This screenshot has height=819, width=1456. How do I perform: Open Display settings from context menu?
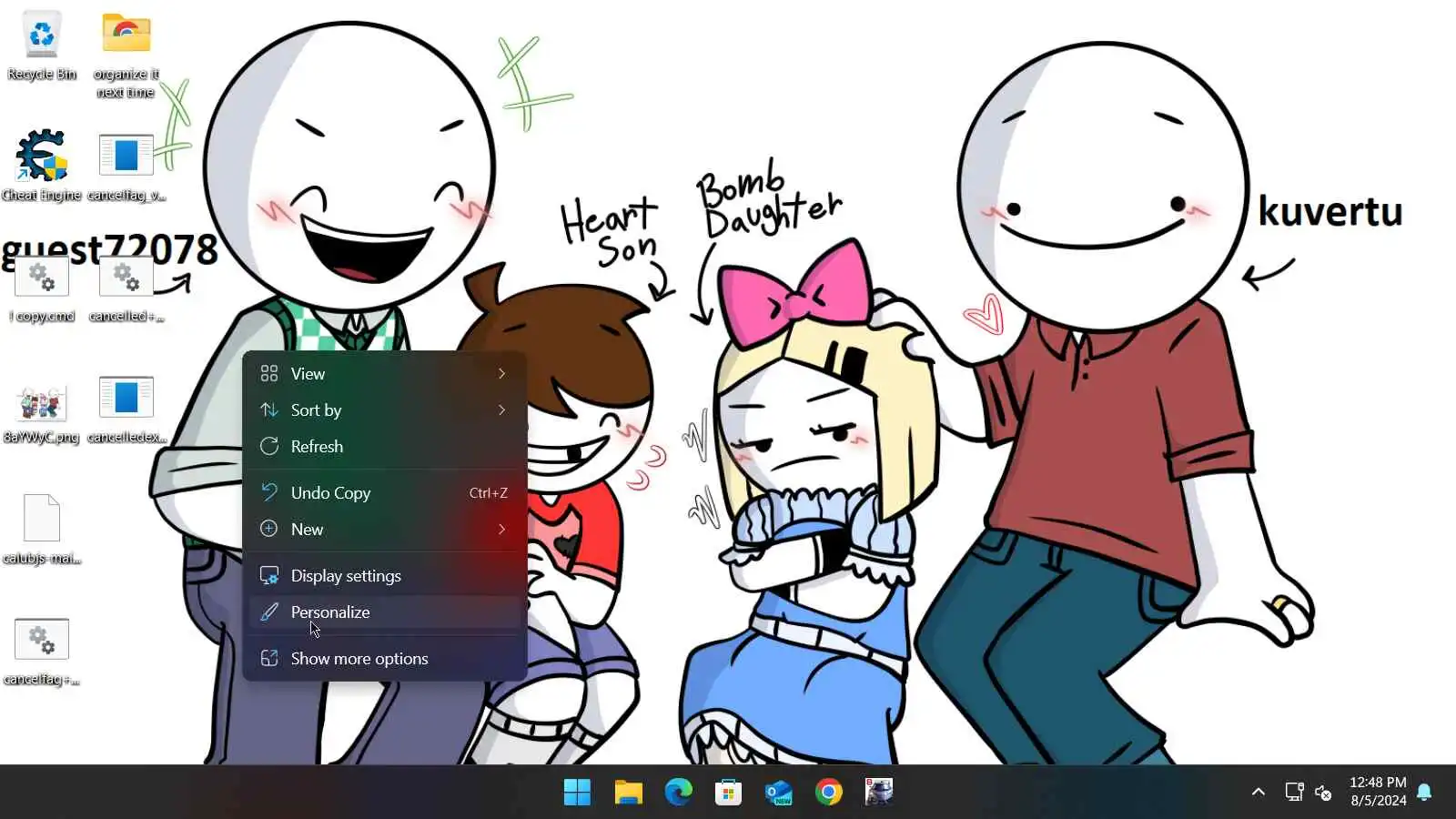pos(385,575)
